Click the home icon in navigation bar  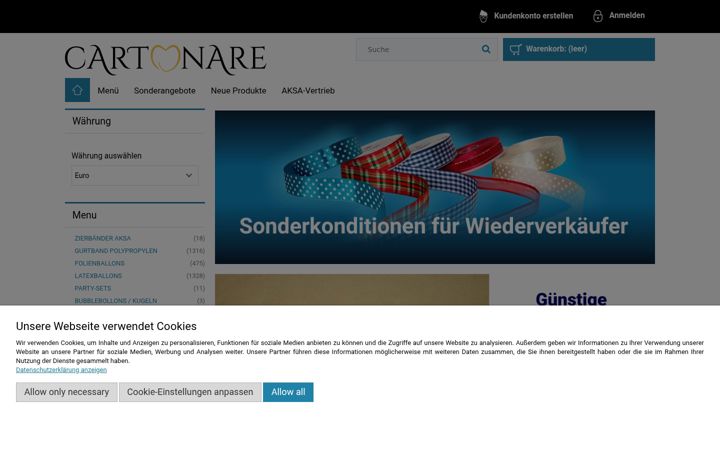(77, 90)
